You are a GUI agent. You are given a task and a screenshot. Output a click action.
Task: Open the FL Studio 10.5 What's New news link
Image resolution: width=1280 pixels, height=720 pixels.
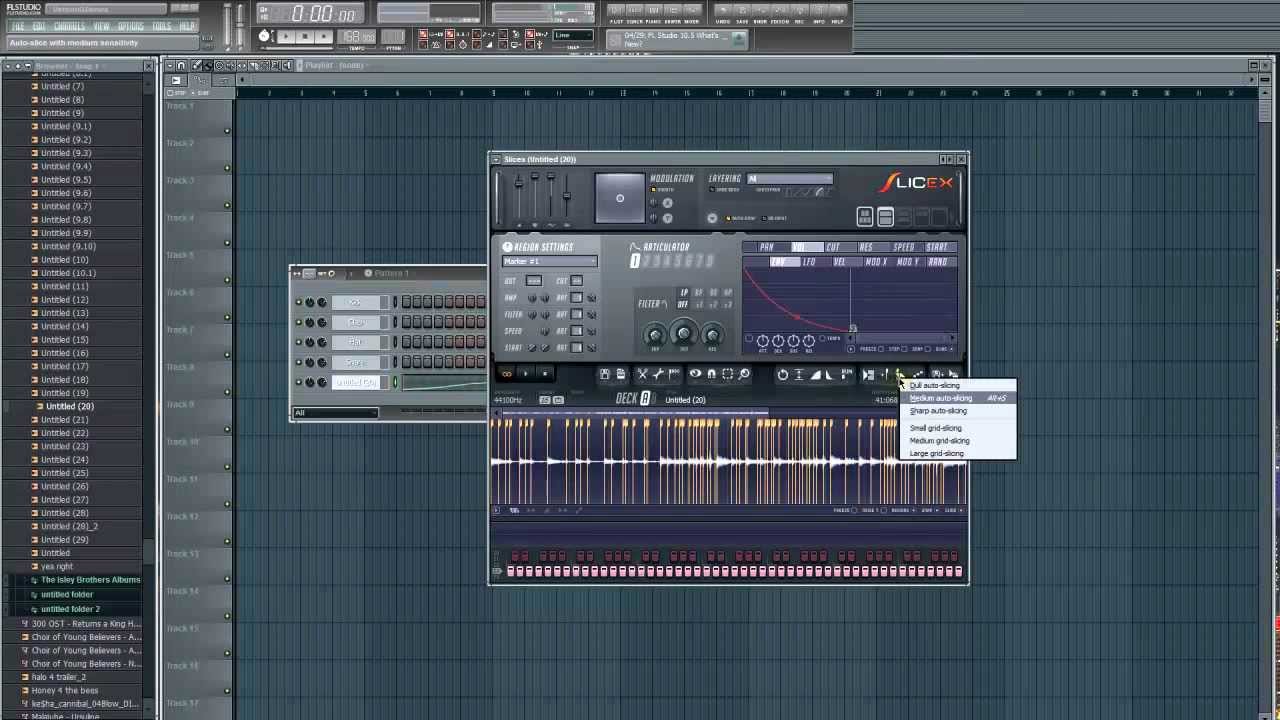[676, 39]
